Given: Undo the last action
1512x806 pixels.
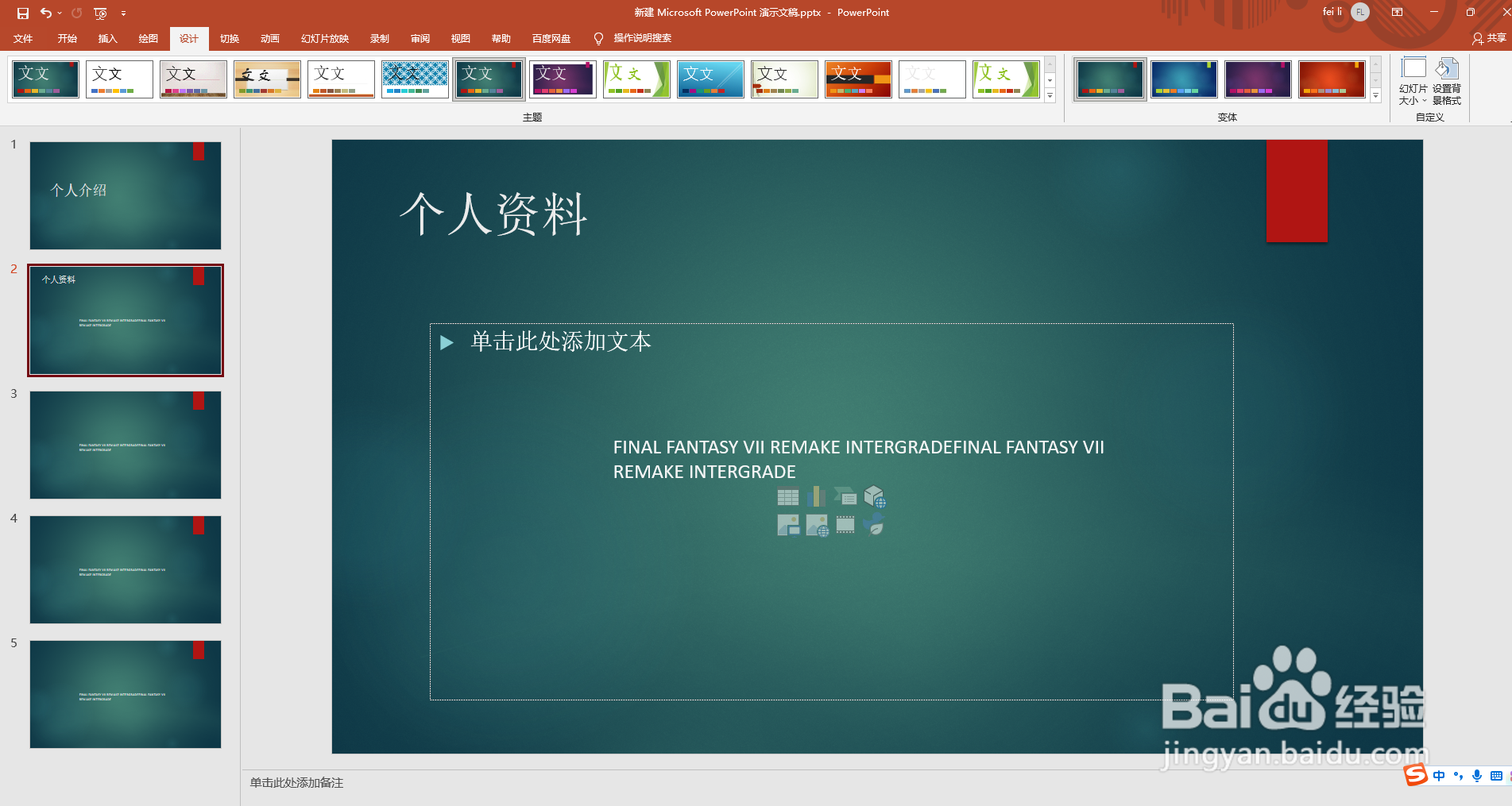Looking at the screenshot, I should [46, 13].
